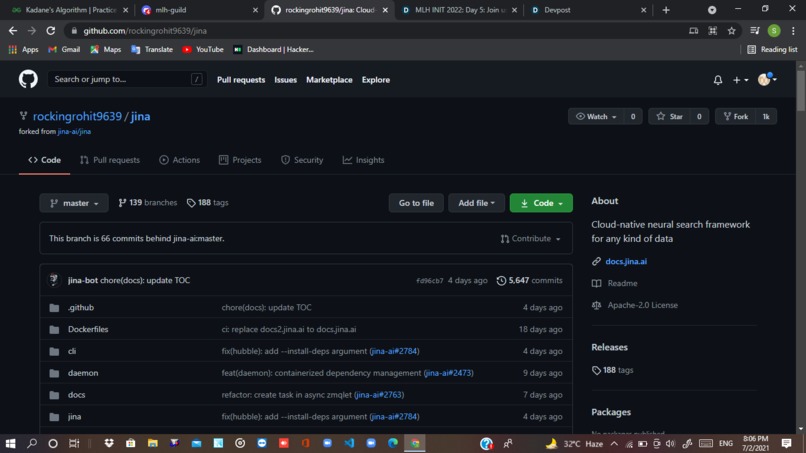
Task: Switch to the Actions tab
Action: (x=179, y=160)
